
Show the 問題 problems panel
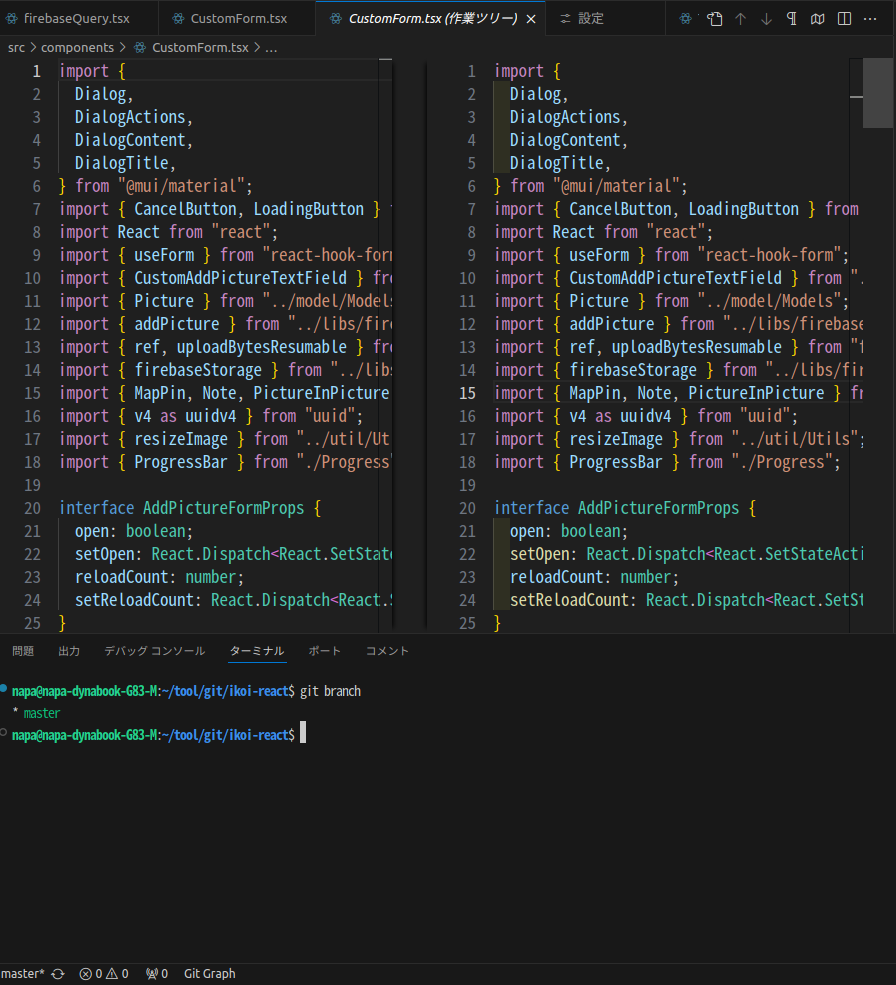pyautogui.click(x=23, y=651)
